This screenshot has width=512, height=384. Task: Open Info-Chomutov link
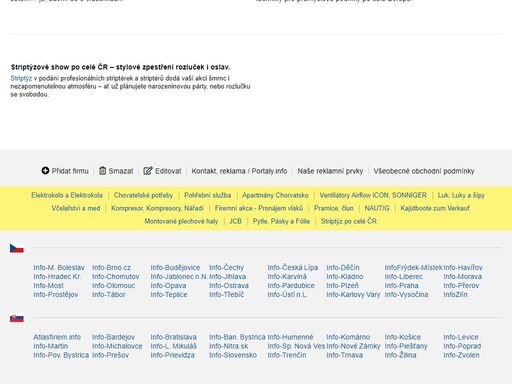click(115, 277)
